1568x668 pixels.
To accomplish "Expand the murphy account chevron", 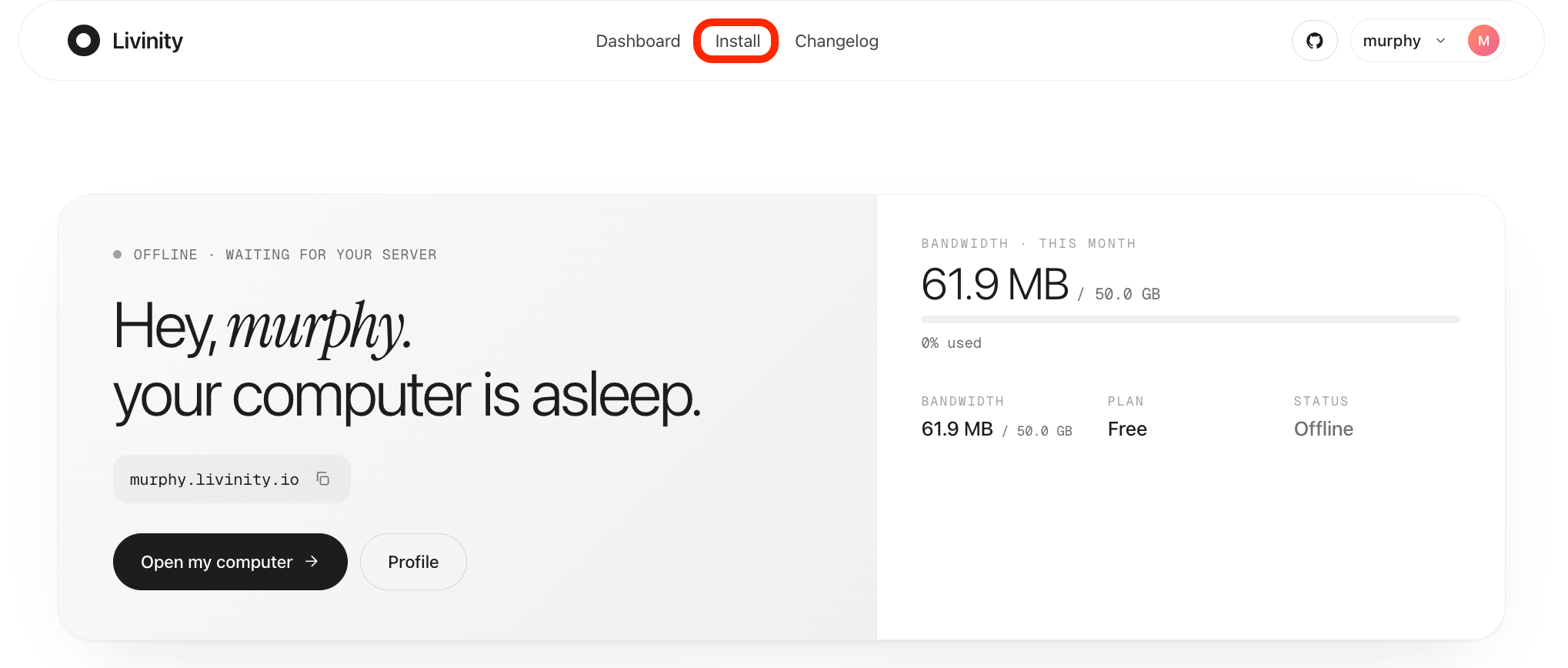I will (x=1441, y=41).
